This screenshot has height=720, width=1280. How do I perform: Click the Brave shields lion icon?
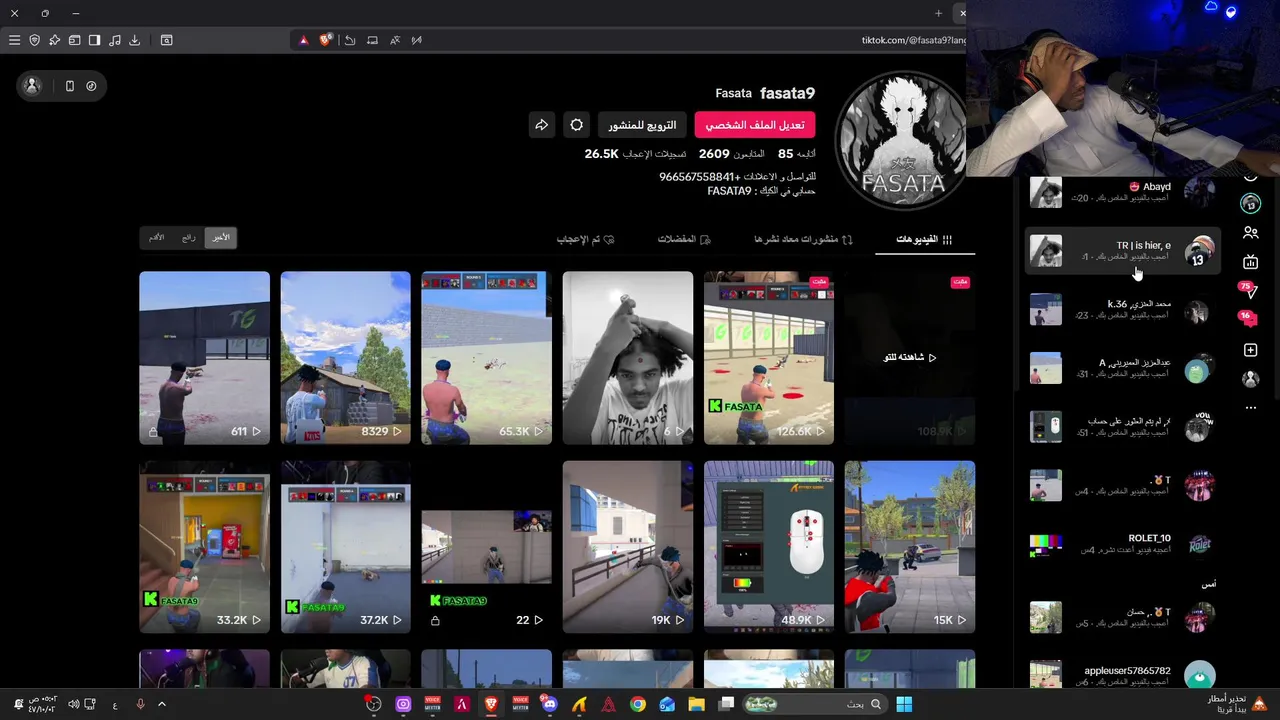[x=326, y=40]
